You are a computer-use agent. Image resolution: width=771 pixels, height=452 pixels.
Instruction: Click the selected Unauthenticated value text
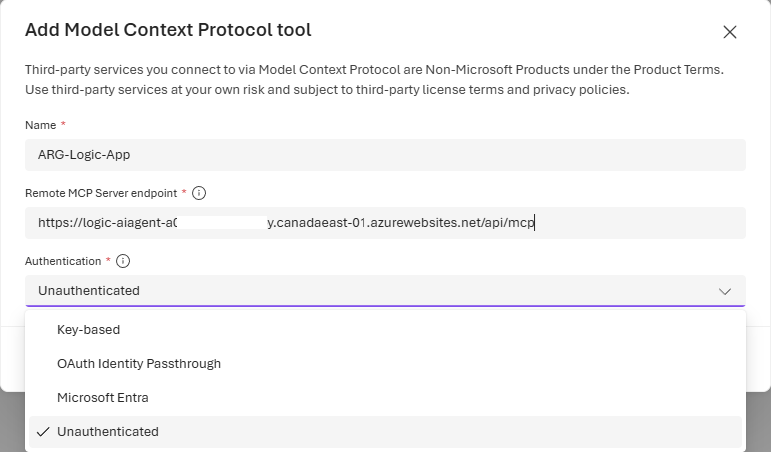(x=88, y=291)
